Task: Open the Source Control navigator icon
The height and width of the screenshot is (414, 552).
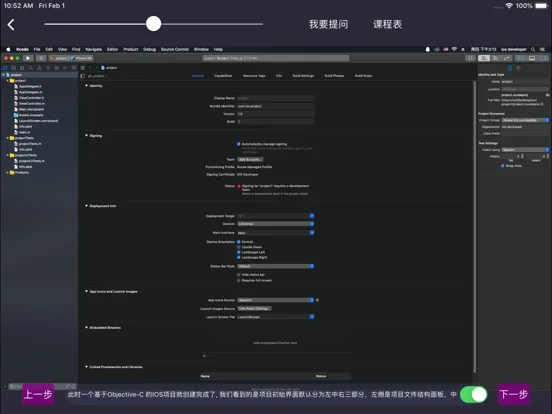Action: point(13,68)
